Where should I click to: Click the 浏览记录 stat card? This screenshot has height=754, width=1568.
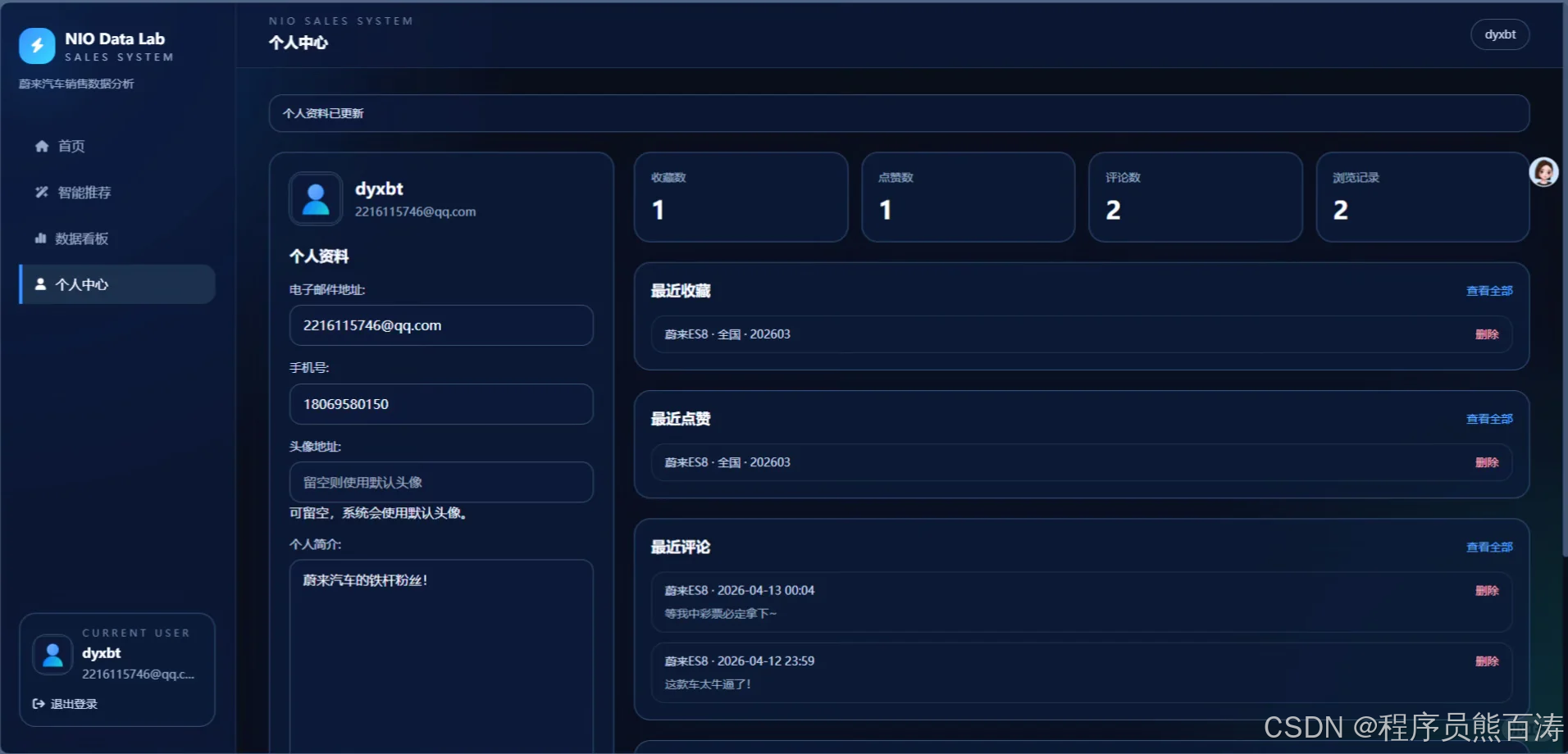[x=1423, y=197]
